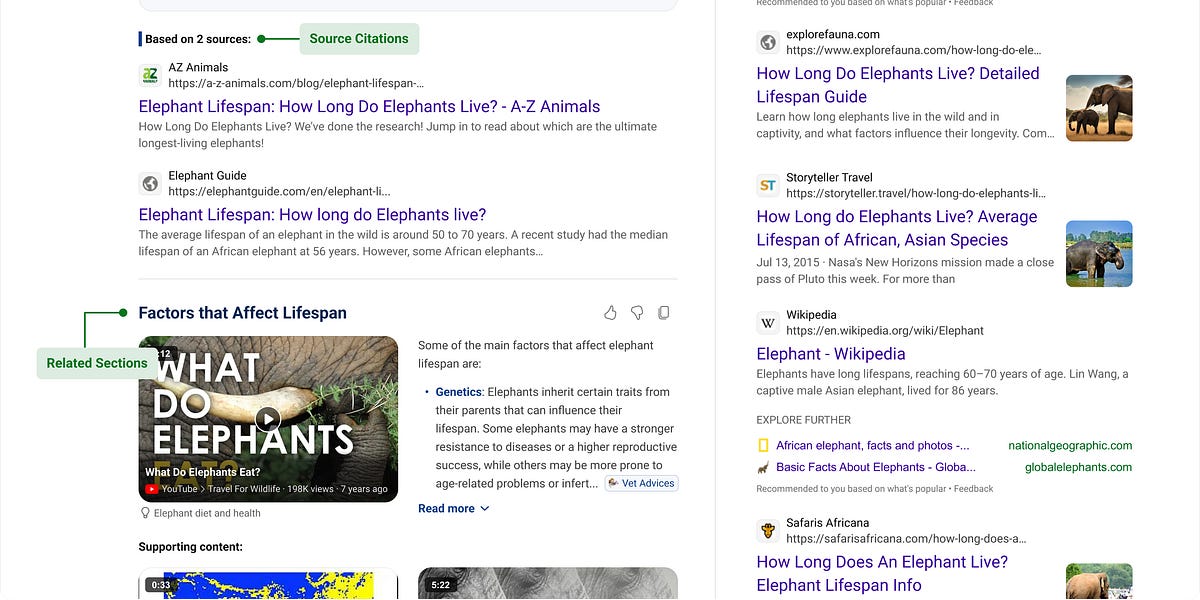The image size is (1200, 600).
Task: Open the explorefauna elephants thumbnail image
Action: coord(1099,108)
